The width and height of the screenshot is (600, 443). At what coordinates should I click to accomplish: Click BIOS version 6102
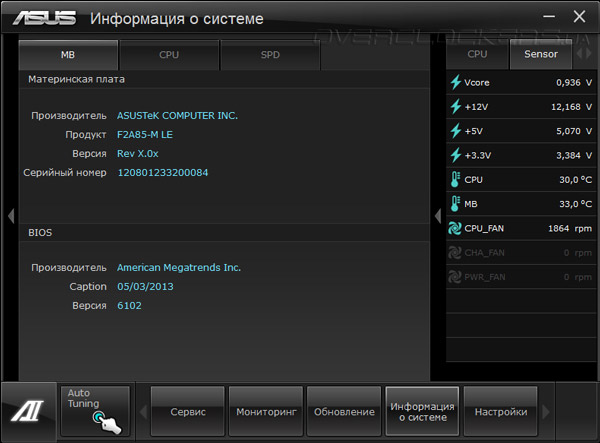coord(129,306)
